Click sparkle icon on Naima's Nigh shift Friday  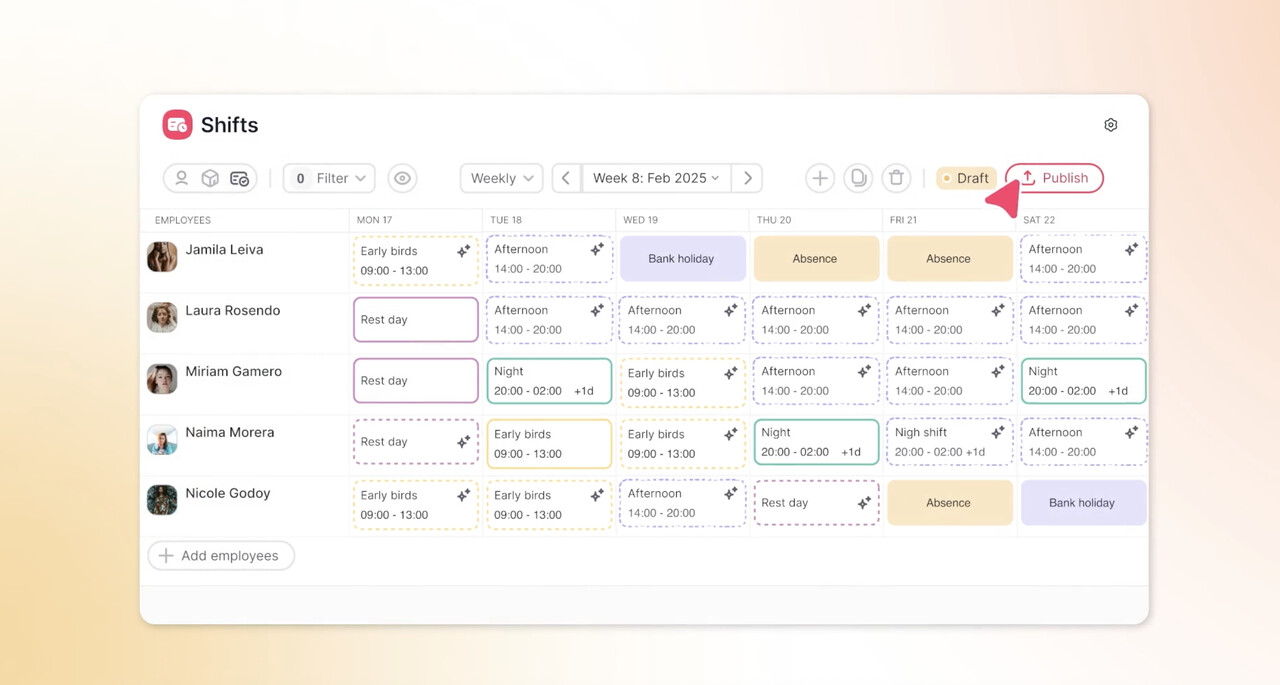pyautogui.click(x=998, y=432)
